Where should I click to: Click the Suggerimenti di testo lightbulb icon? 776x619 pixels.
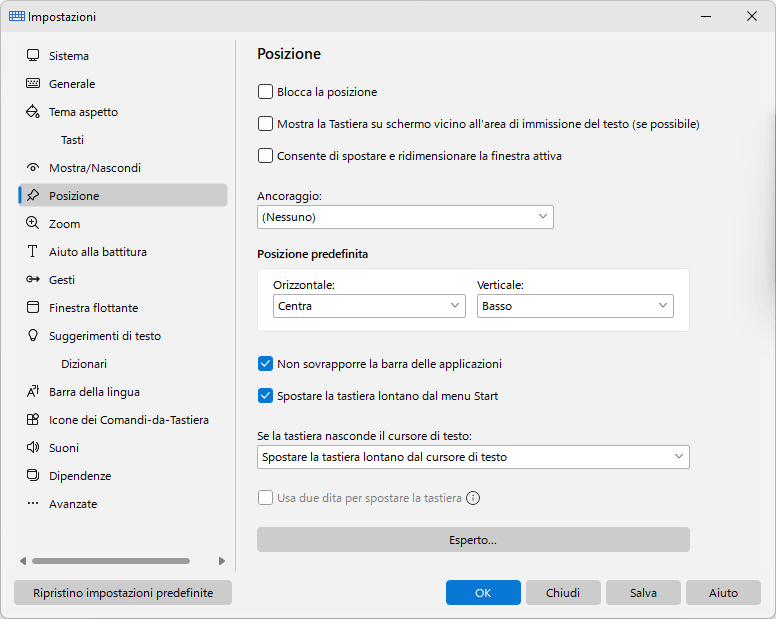point(33,335)
